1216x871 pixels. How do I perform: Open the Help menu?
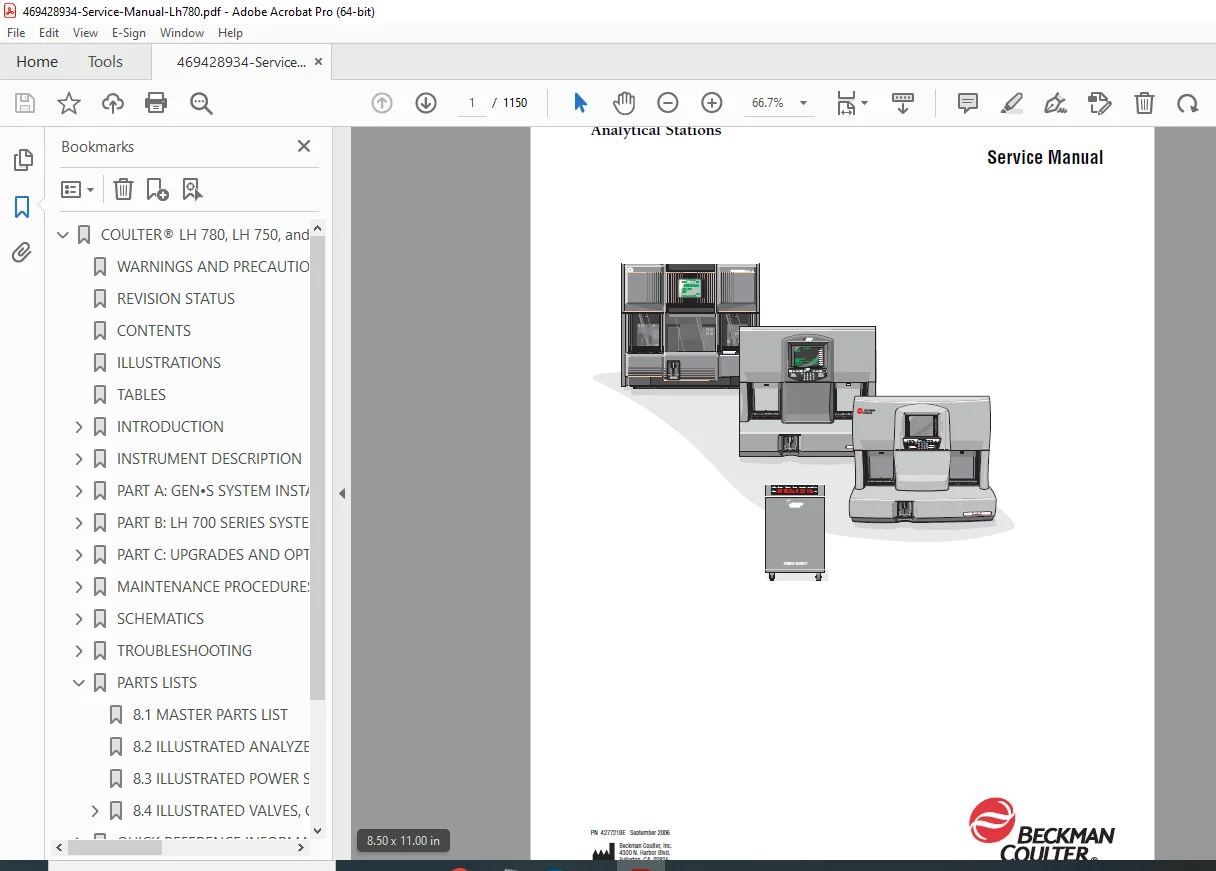[x=230, y=33]
